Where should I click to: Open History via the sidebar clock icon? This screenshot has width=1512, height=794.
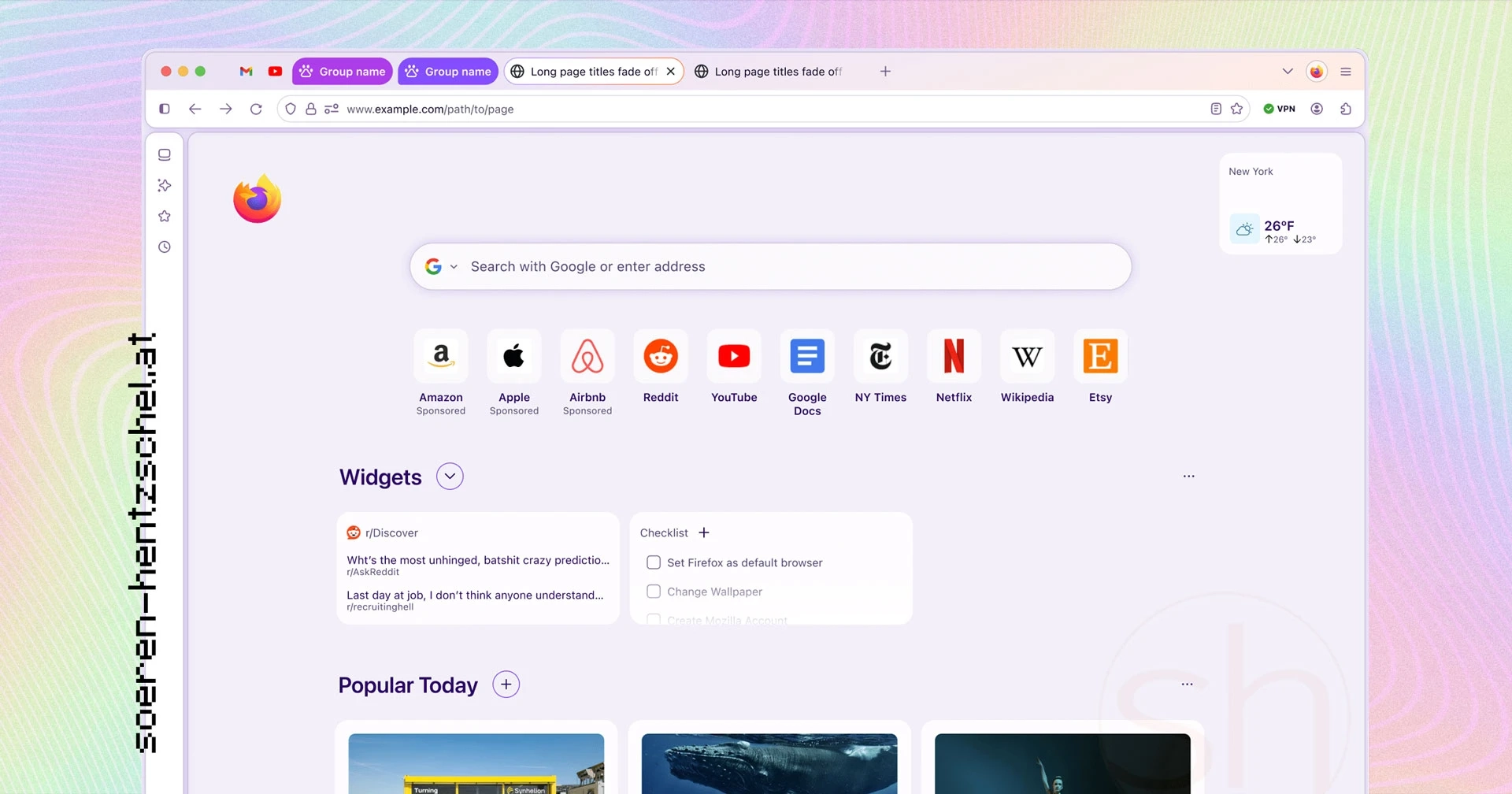click(x=165, y=247)
